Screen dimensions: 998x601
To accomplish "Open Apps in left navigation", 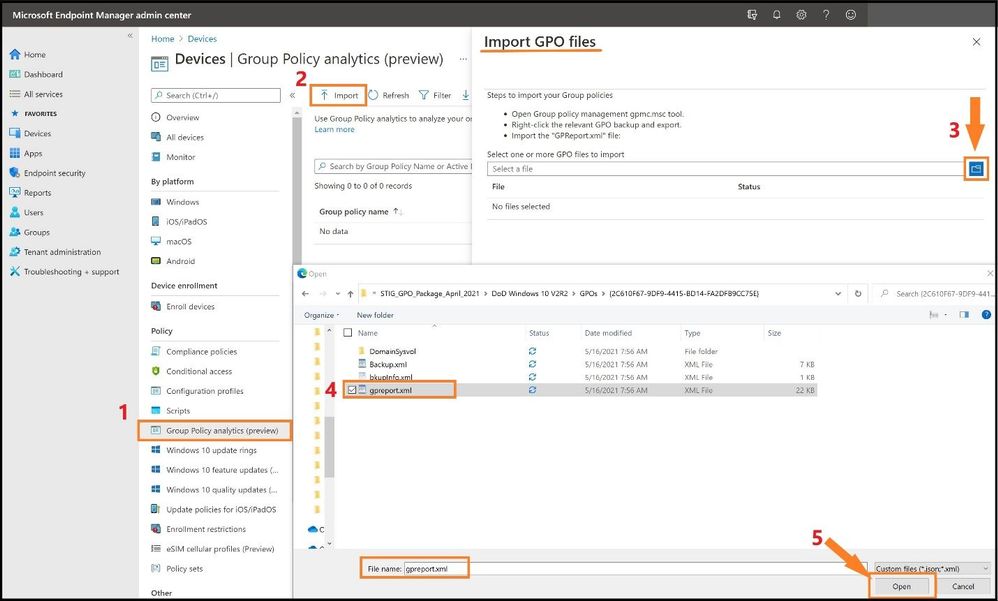I will [x=33, y=153].
